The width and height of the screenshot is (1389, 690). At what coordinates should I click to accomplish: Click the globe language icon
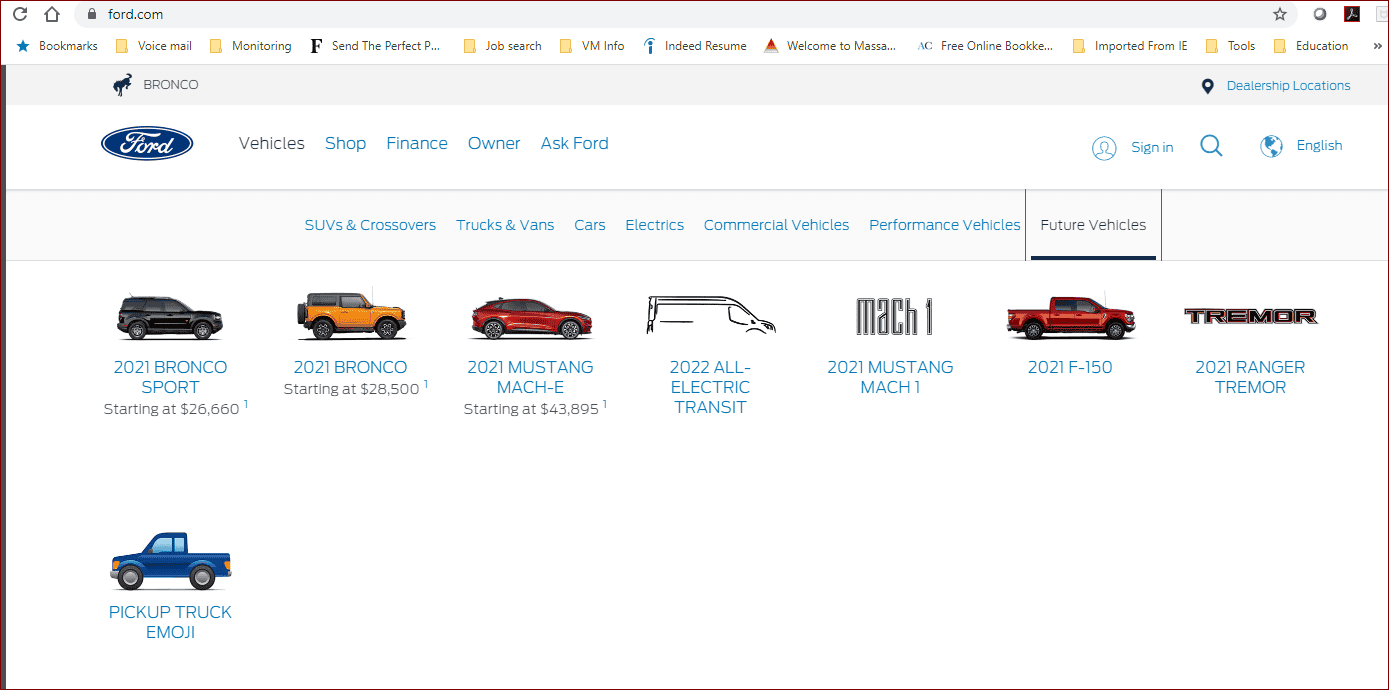[x=1271, y=146]
